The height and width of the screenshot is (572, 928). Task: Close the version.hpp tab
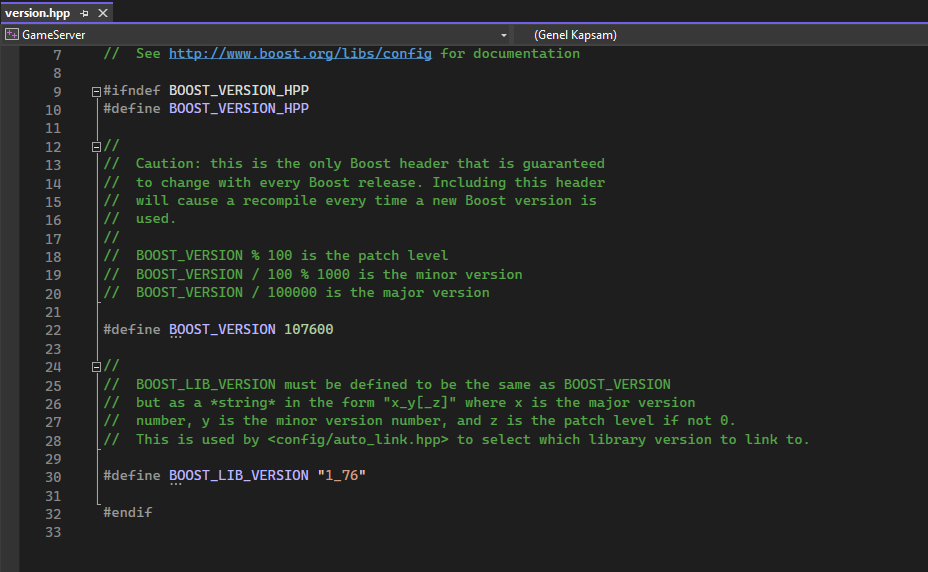[103, 13]
